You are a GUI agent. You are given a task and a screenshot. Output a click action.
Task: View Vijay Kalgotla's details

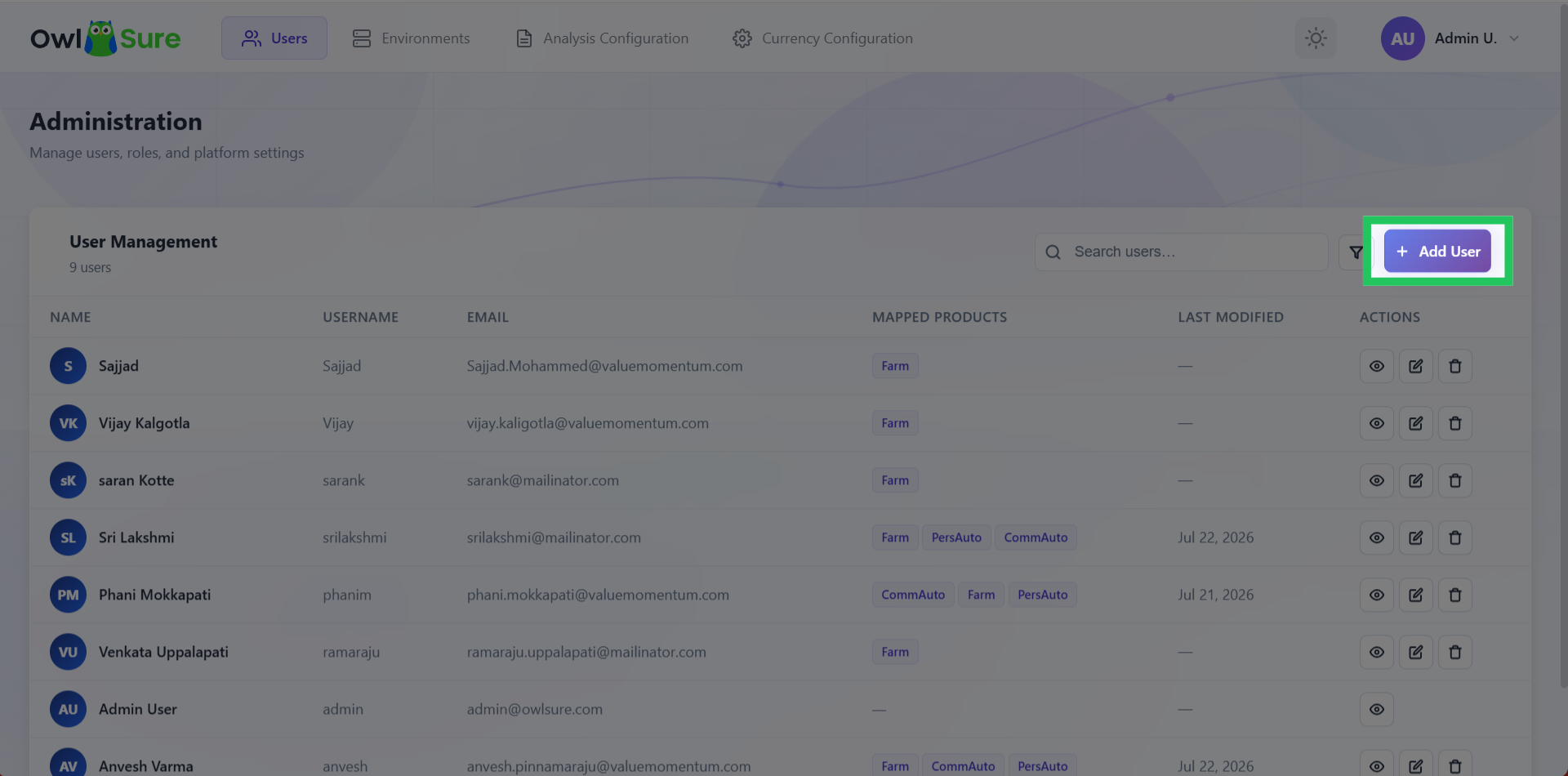(x=1376, y=423)
